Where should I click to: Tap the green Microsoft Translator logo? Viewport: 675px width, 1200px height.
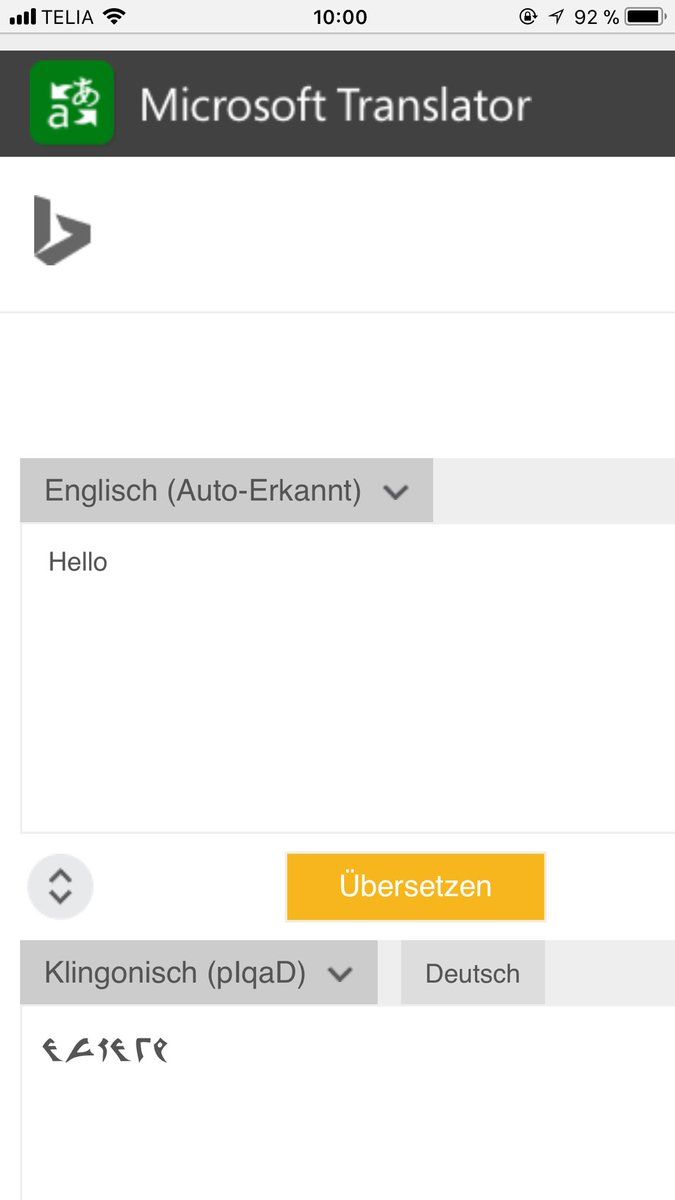point(72,103)
